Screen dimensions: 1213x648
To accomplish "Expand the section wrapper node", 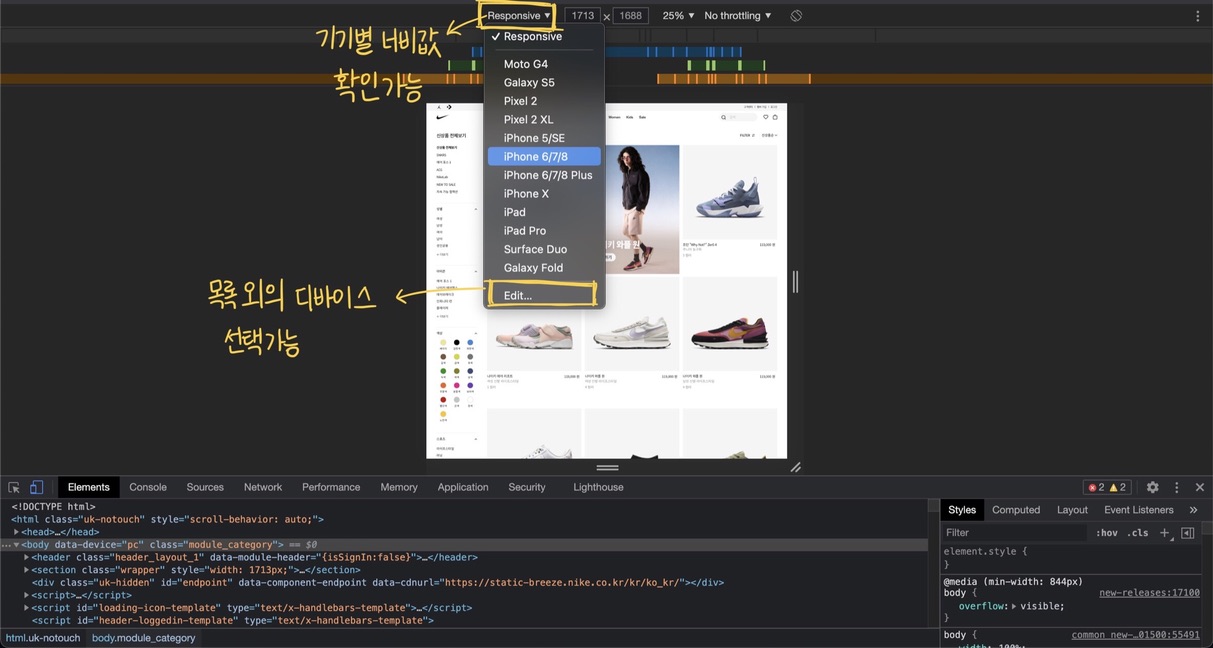I will pos(28,570).
